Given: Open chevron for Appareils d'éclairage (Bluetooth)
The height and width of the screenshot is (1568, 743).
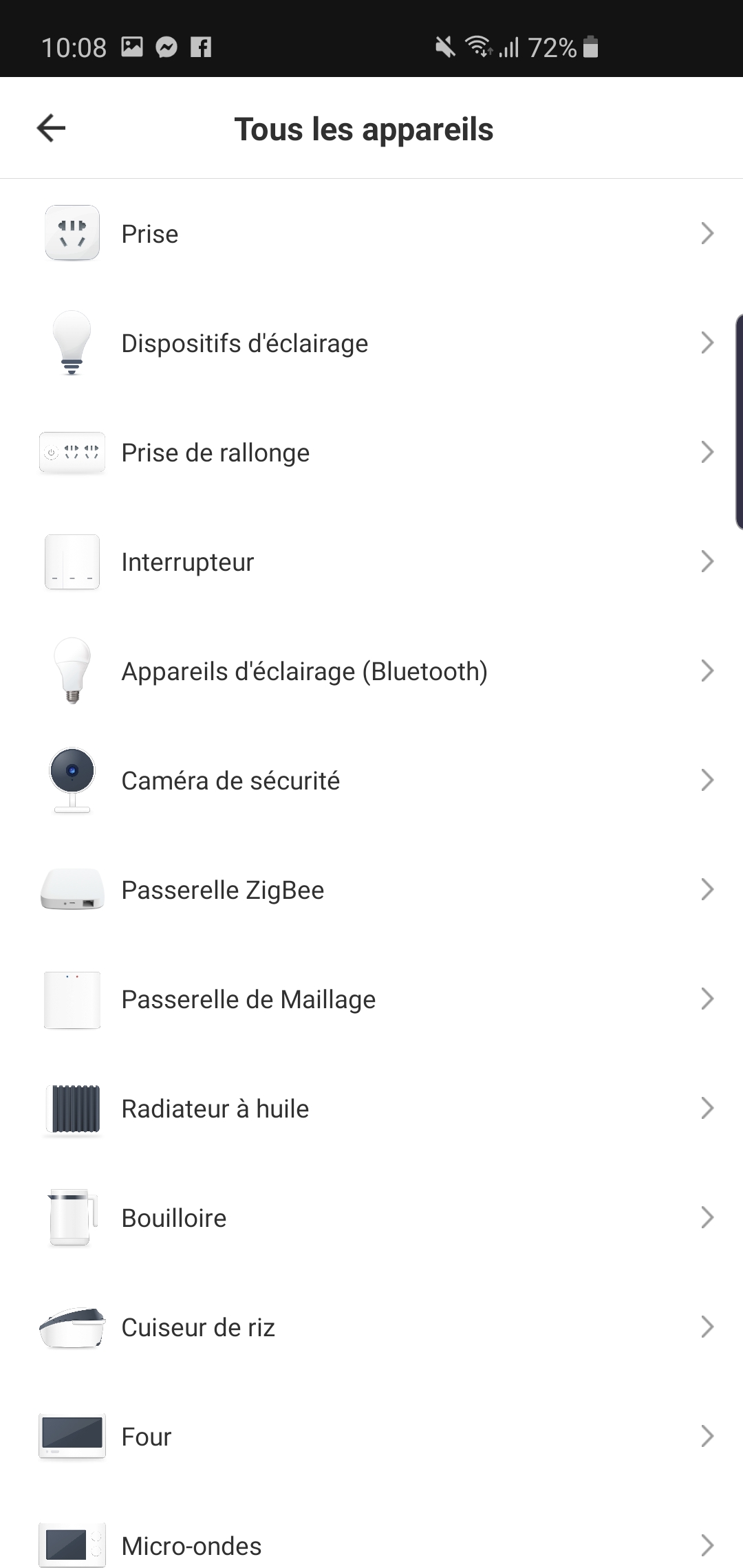Looking at the screenshot, I should point(707,671).
